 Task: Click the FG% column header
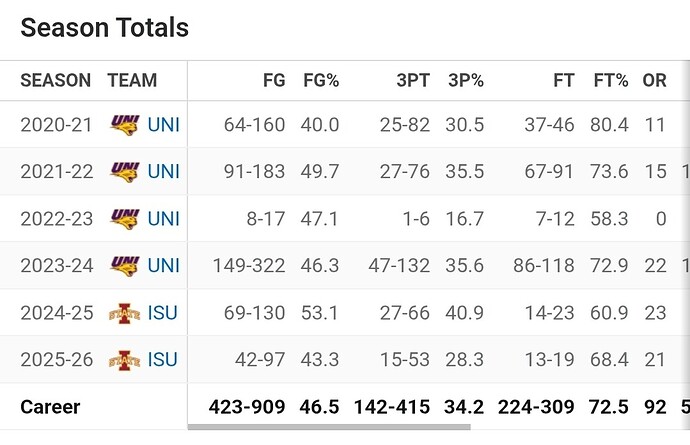(x=321, y=81)
